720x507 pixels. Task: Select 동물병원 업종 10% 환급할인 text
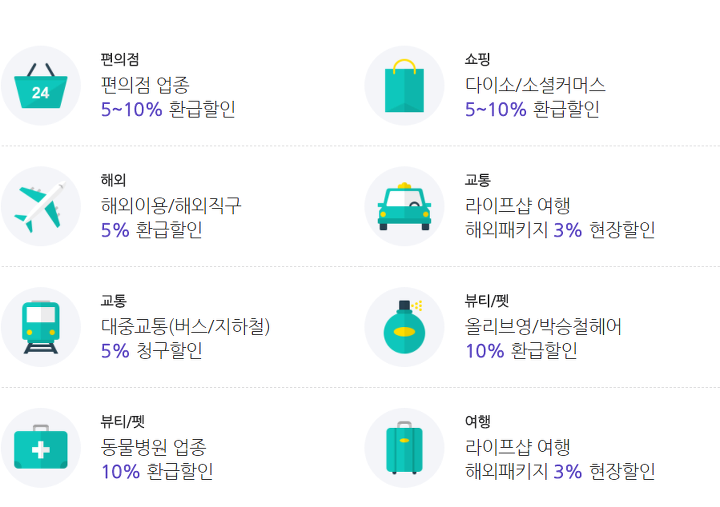point(157,459)
